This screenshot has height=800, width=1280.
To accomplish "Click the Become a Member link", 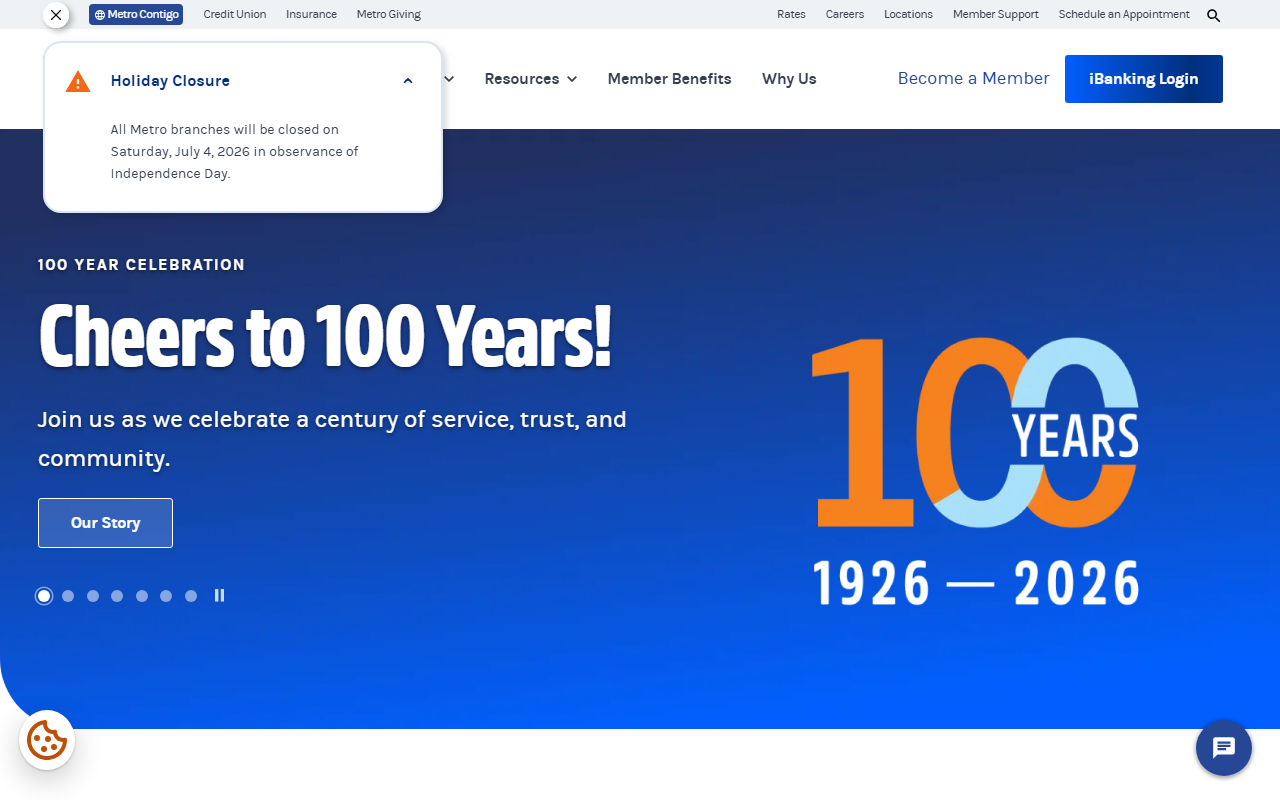I will 973,78.
